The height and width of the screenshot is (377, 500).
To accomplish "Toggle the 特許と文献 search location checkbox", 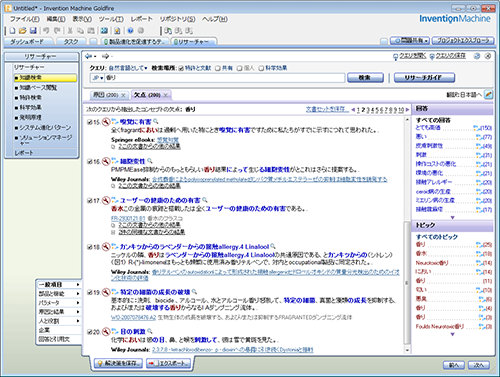I will pos(181,68).
